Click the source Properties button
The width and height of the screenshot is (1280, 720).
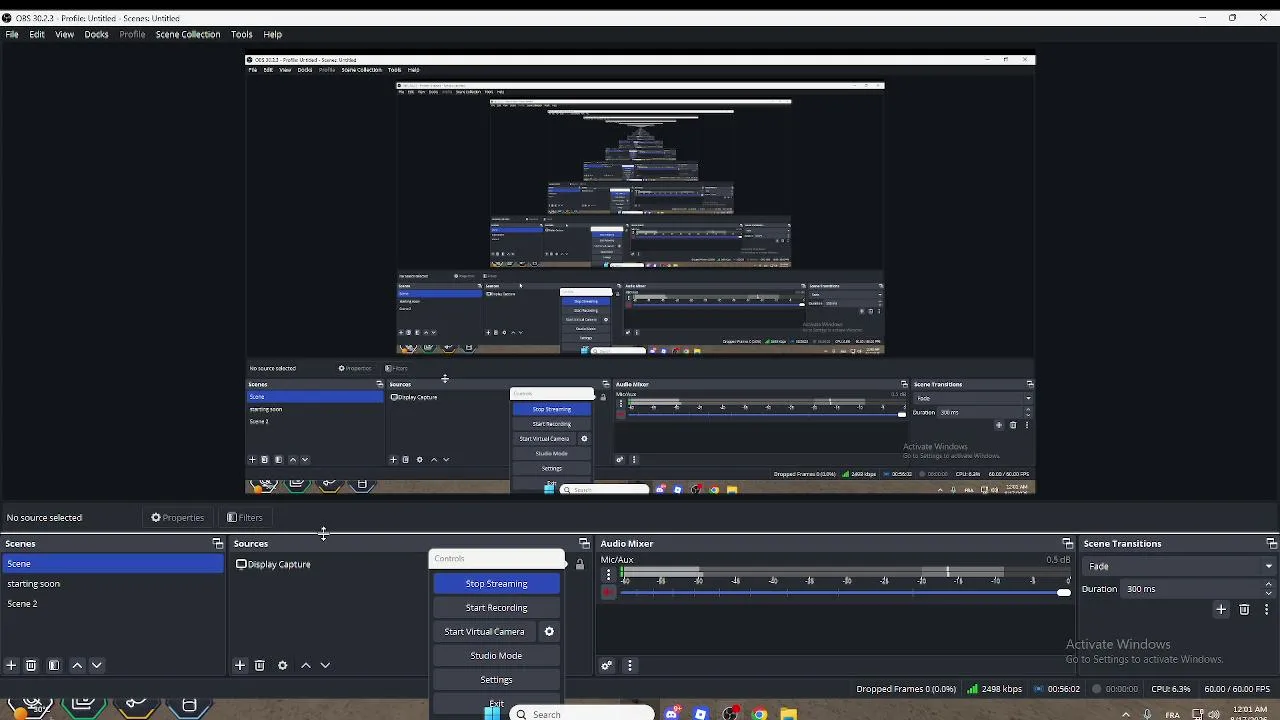point(178,518)
